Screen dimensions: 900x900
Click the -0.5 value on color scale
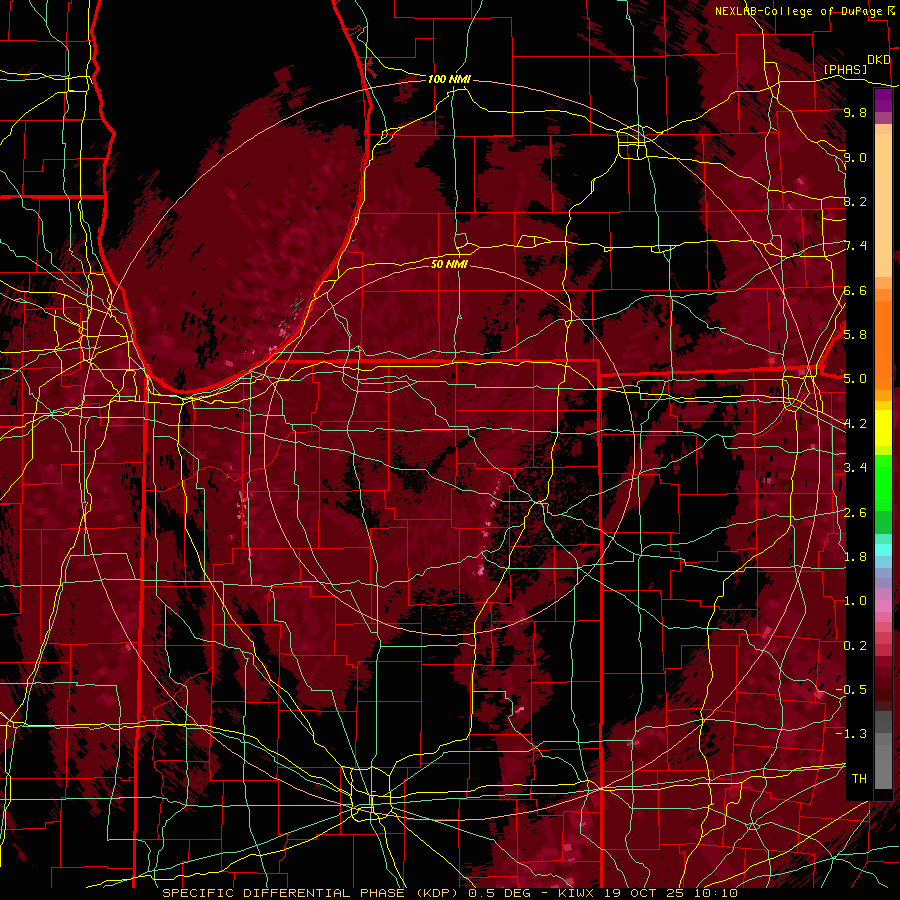click(x=852, y=689)
